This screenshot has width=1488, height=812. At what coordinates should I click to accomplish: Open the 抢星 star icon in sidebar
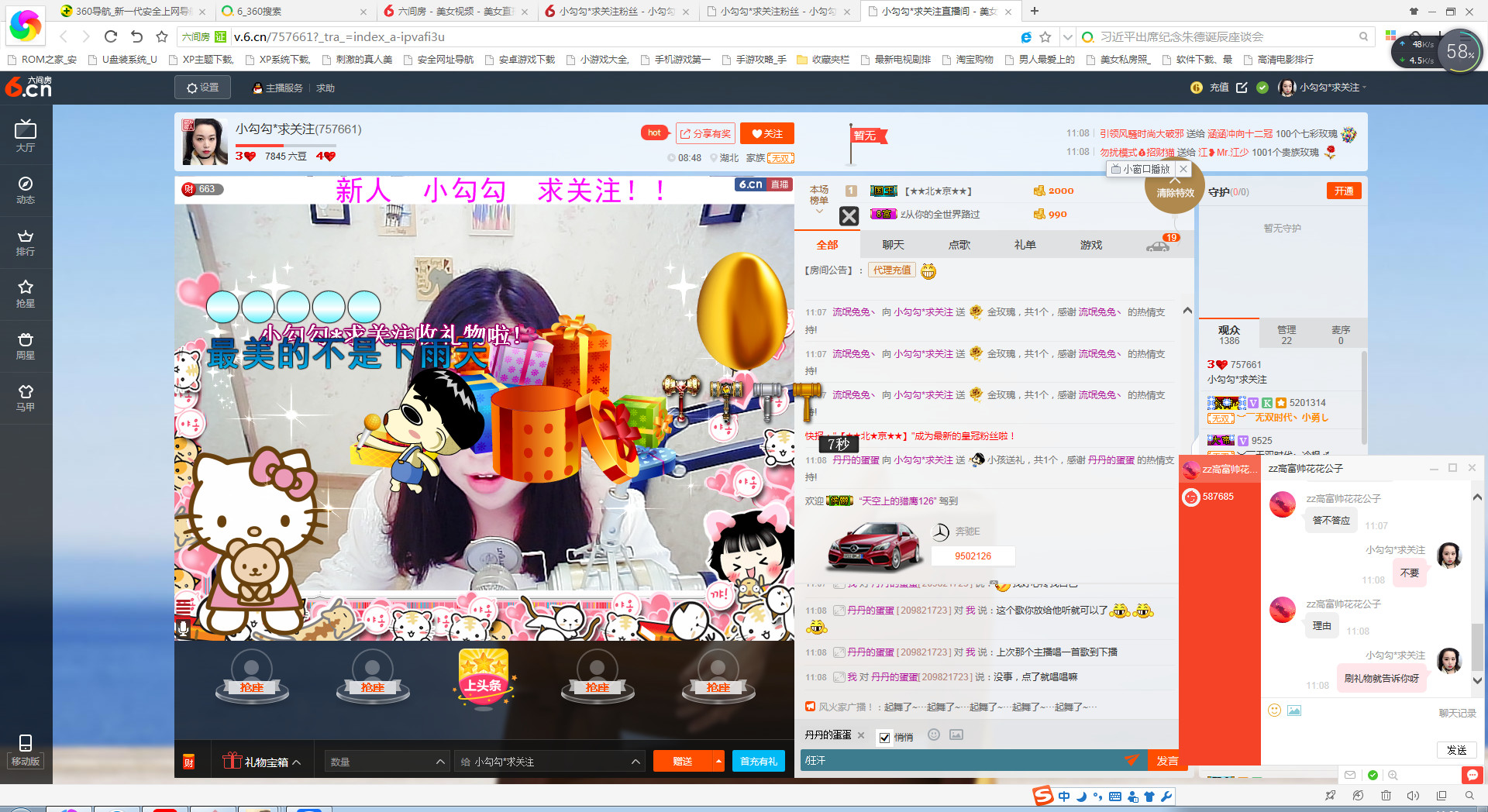(x=26, y=294)
